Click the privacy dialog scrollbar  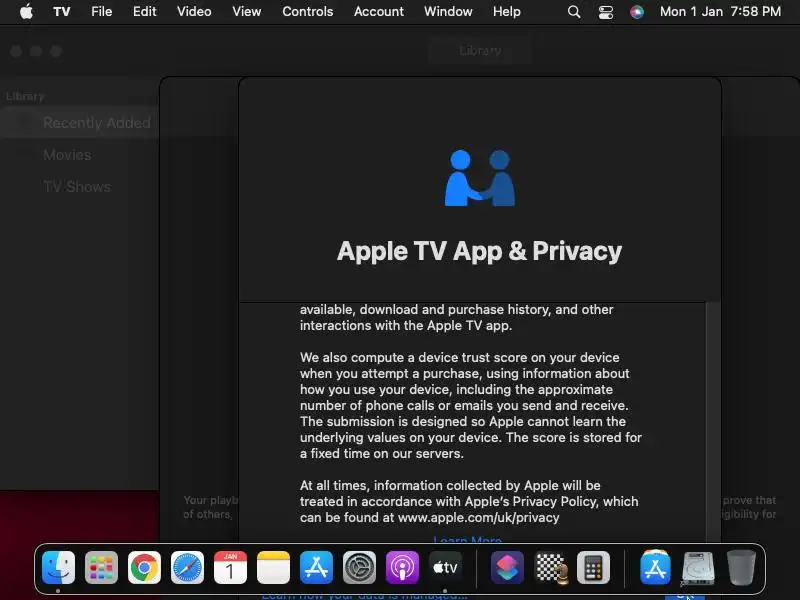point(713,421)
